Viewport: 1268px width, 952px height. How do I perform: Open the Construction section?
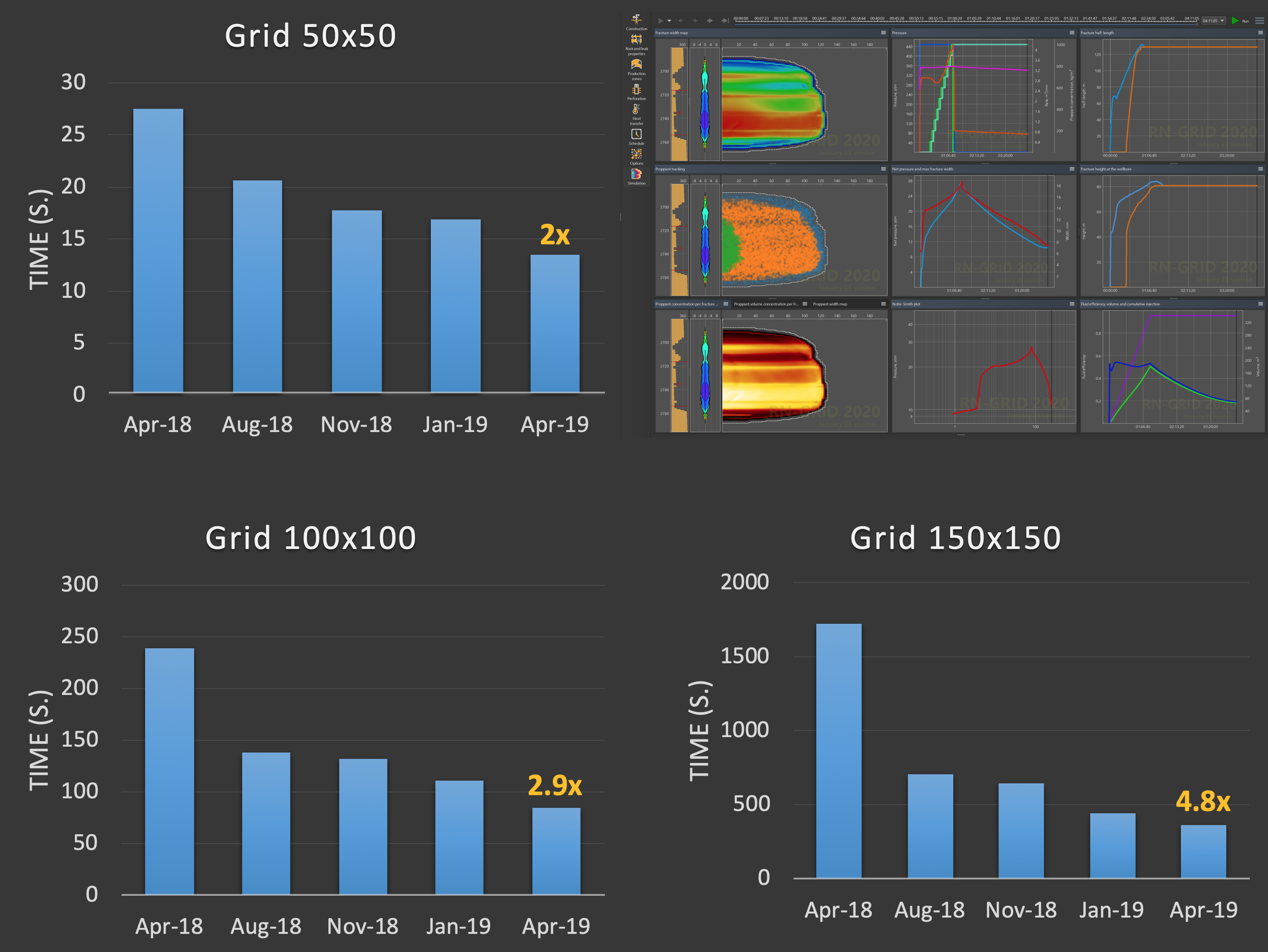[636, 22]
